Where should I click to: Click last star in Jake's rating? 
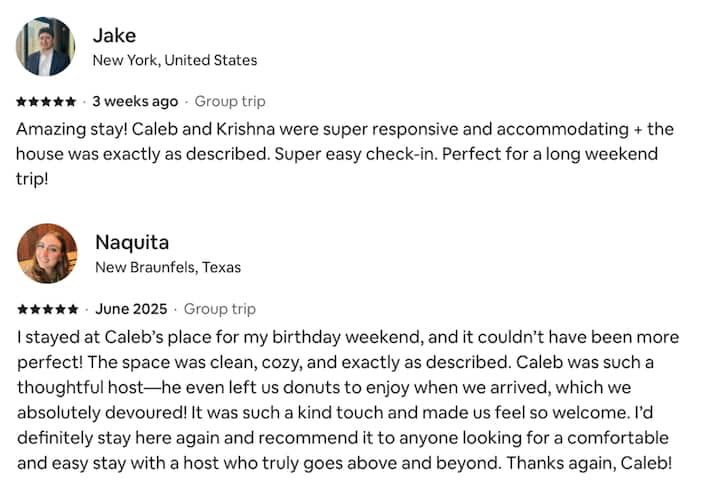click(x=70, y=102)
